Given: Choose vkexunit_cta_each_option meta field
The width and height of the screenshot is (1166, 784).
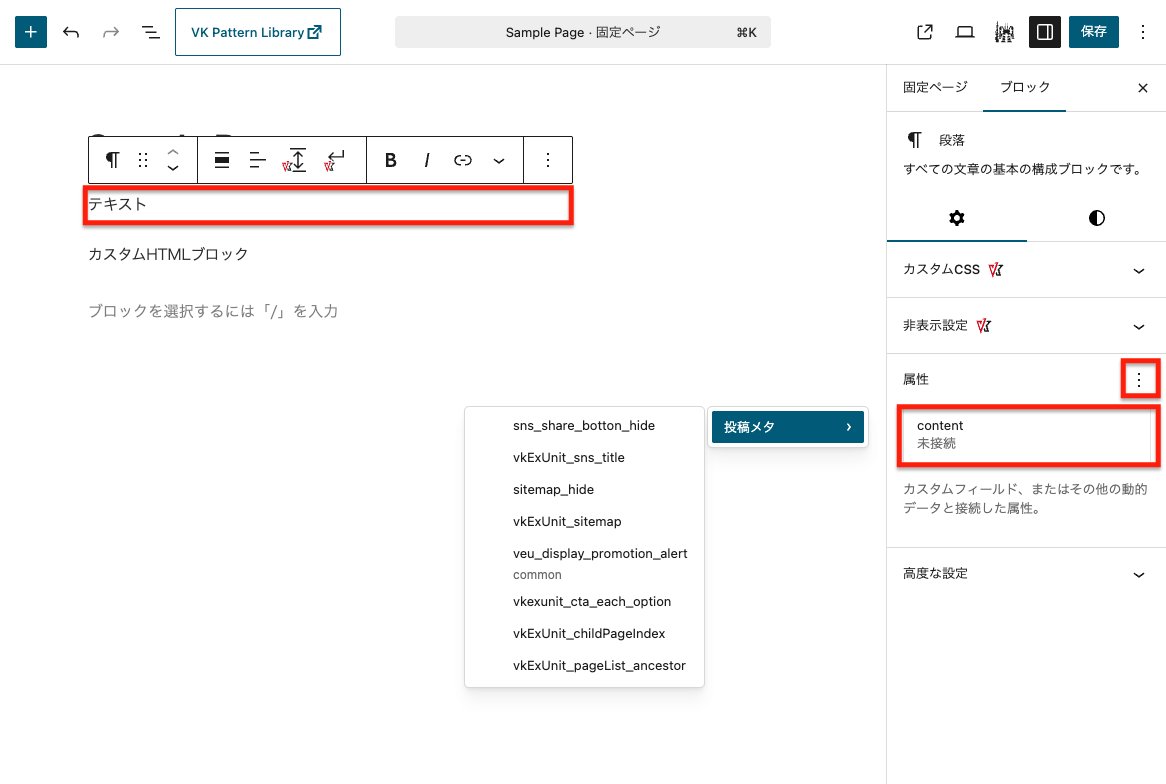Looking at the screenshot, I should click(x=584, y=602).
